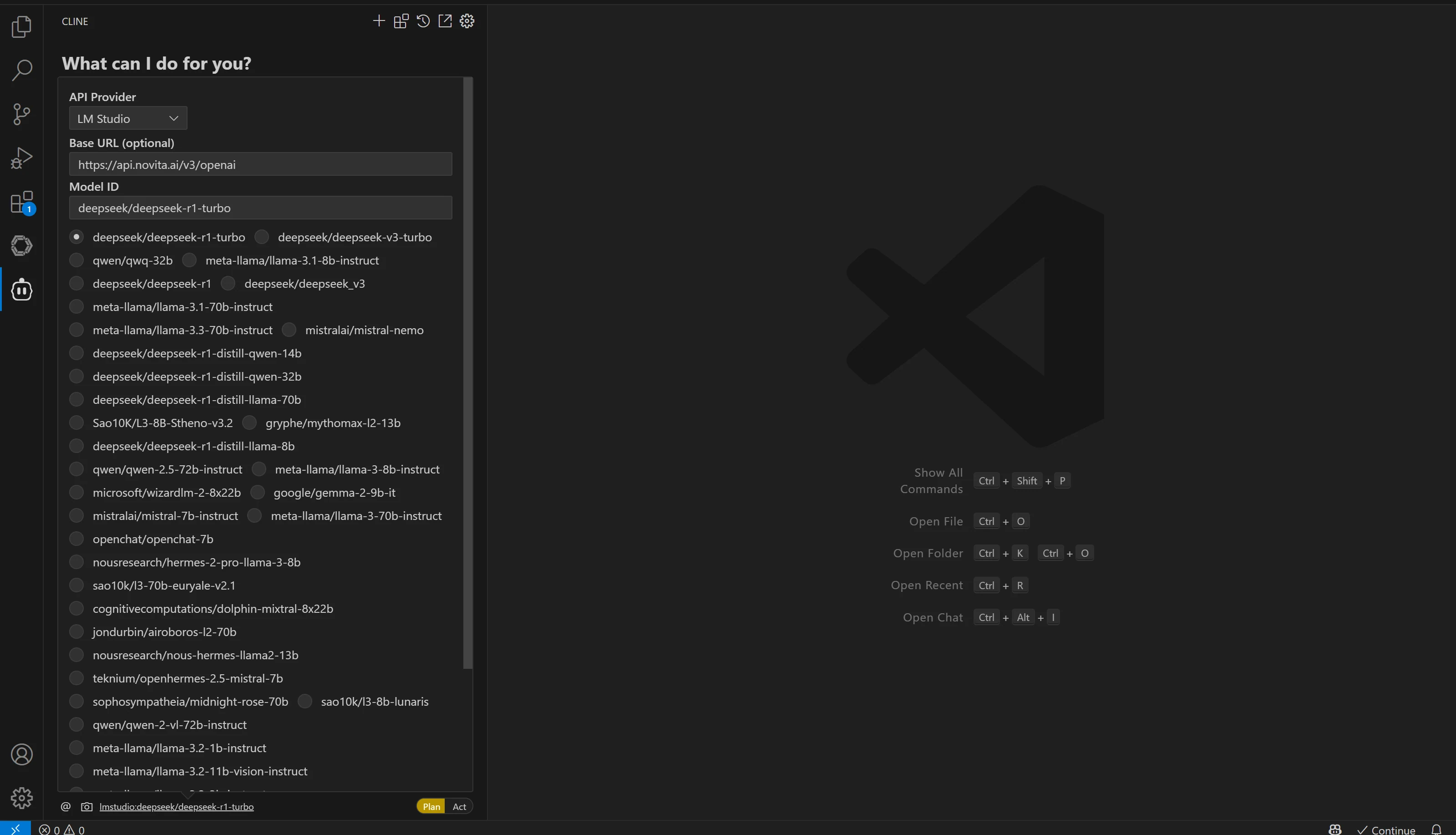Select openchat/openchat-7b radio option
The height and width of the screenshot is (835, 1456).
[76, 539]
